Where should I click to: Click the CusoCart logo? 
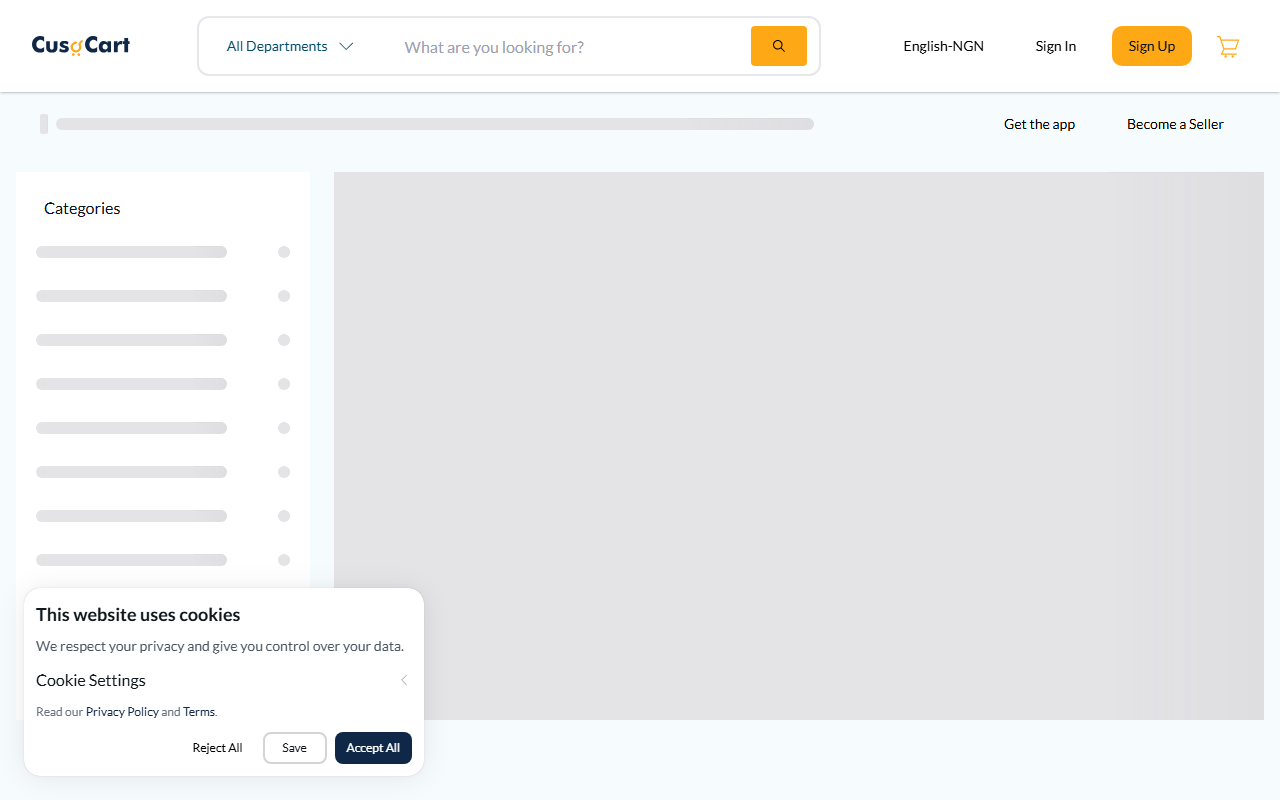click(x=81, y=45)
